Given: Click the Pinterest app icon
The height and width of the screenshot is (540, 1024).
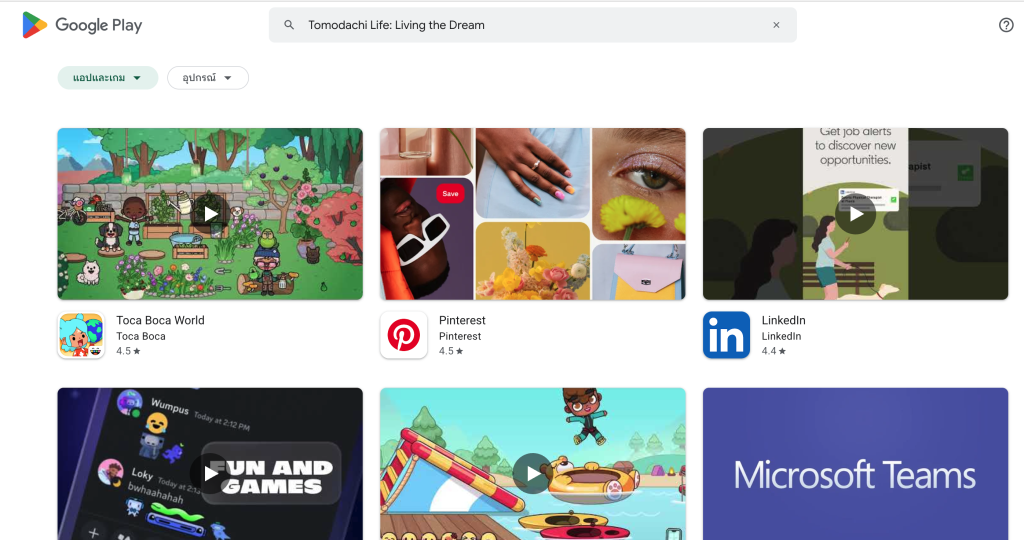Looking at the screenshot, I should (404, 335).
